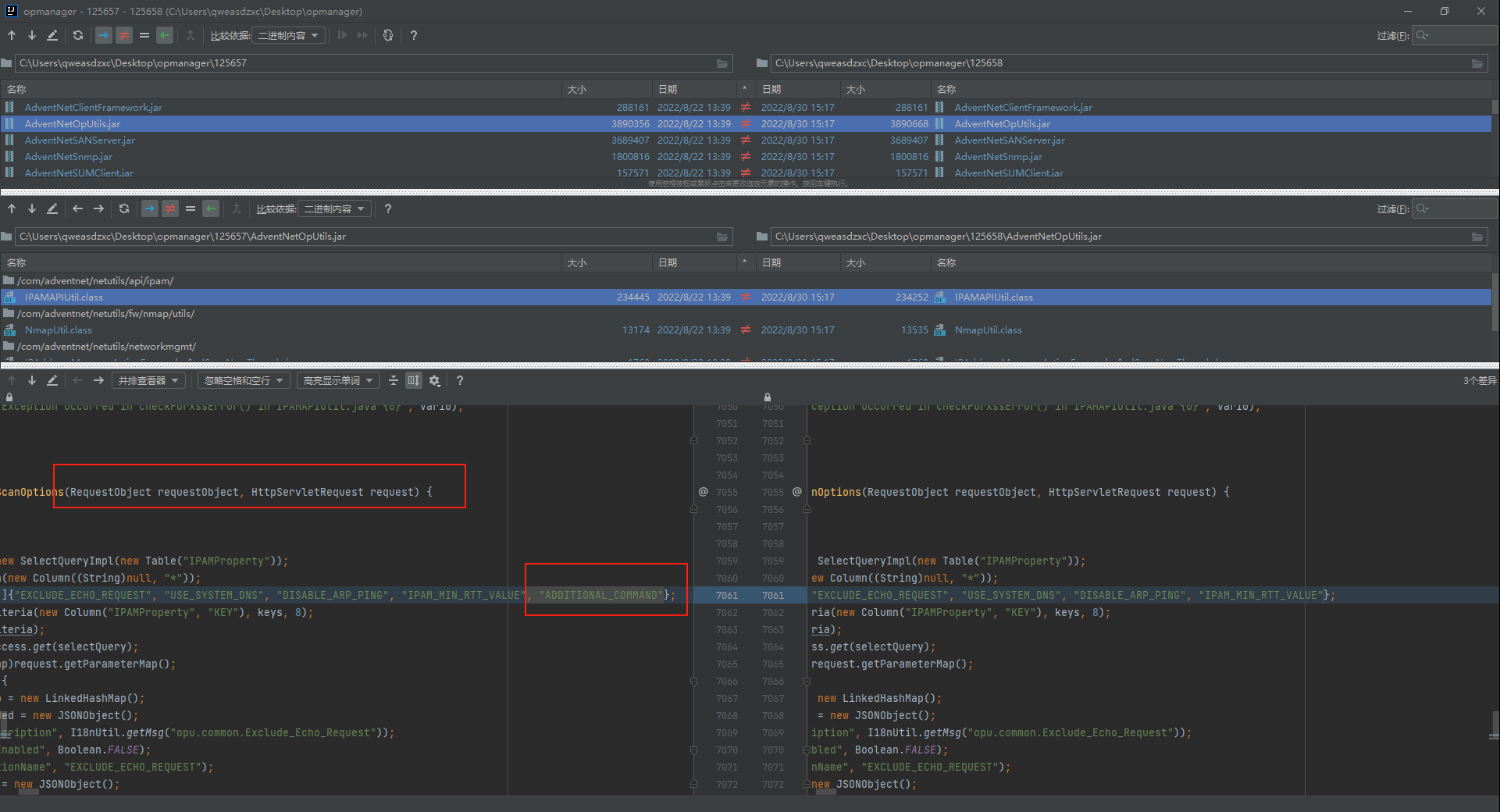Viewport: 1500px width, 812px height.
Task: Toggle the red not-equal filter in the folder comparison toolbar
Action: [124, 35]
